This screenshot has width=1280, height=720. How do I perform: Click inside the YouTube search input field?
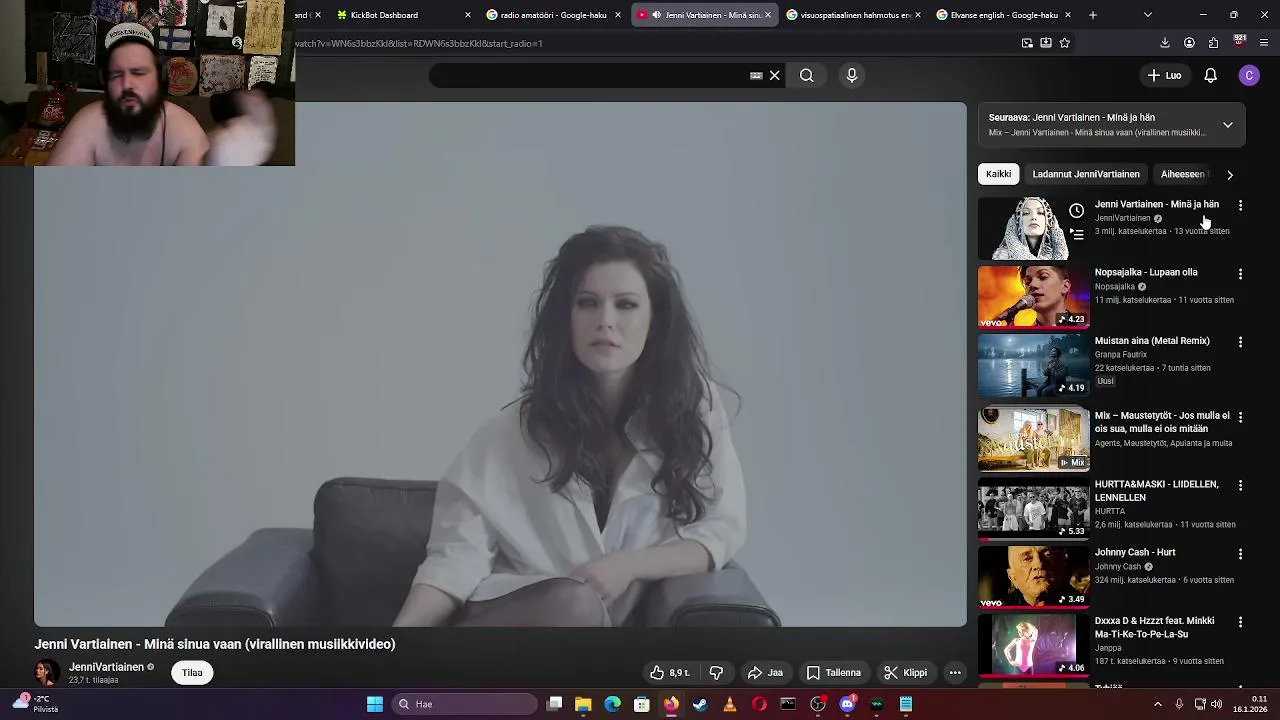590,75
